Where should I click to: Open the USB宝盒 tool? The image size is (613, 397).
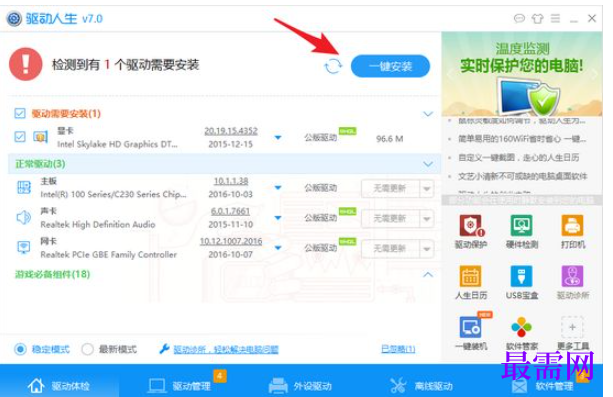[522, 282]
